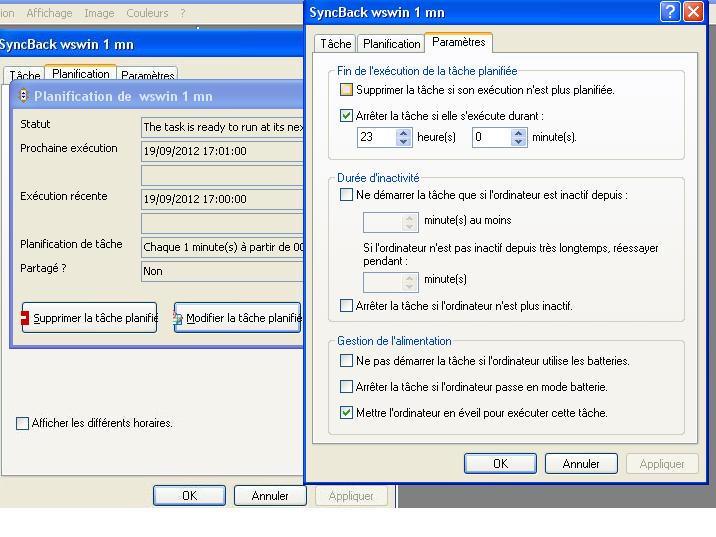Click the up arrow of the minute(s) au moins spinner
The height and width of the screenshot is (537, 716).
pyautogui.click(x=410, y=218)
